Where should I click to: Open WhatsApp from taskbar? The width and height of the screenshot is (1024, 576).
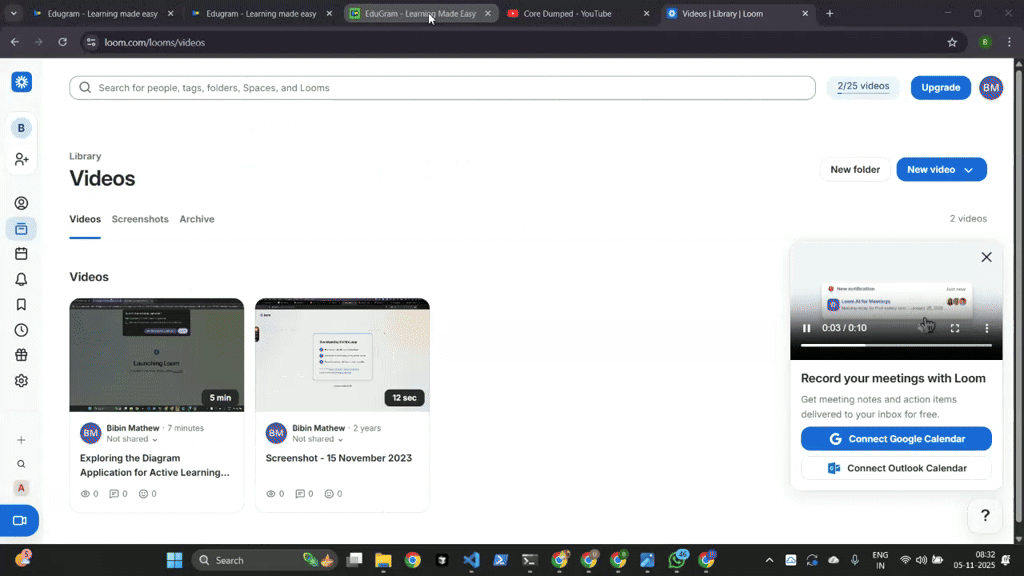pos(677,560)
